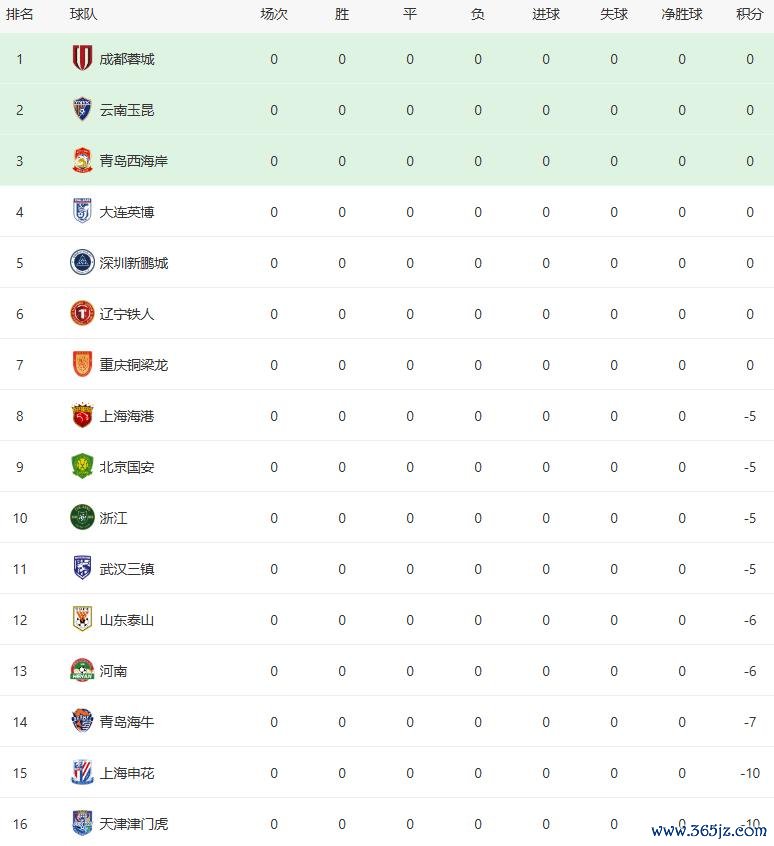
Task: Click the 上海申花 club crest
Action: click(x=82, y=773)
